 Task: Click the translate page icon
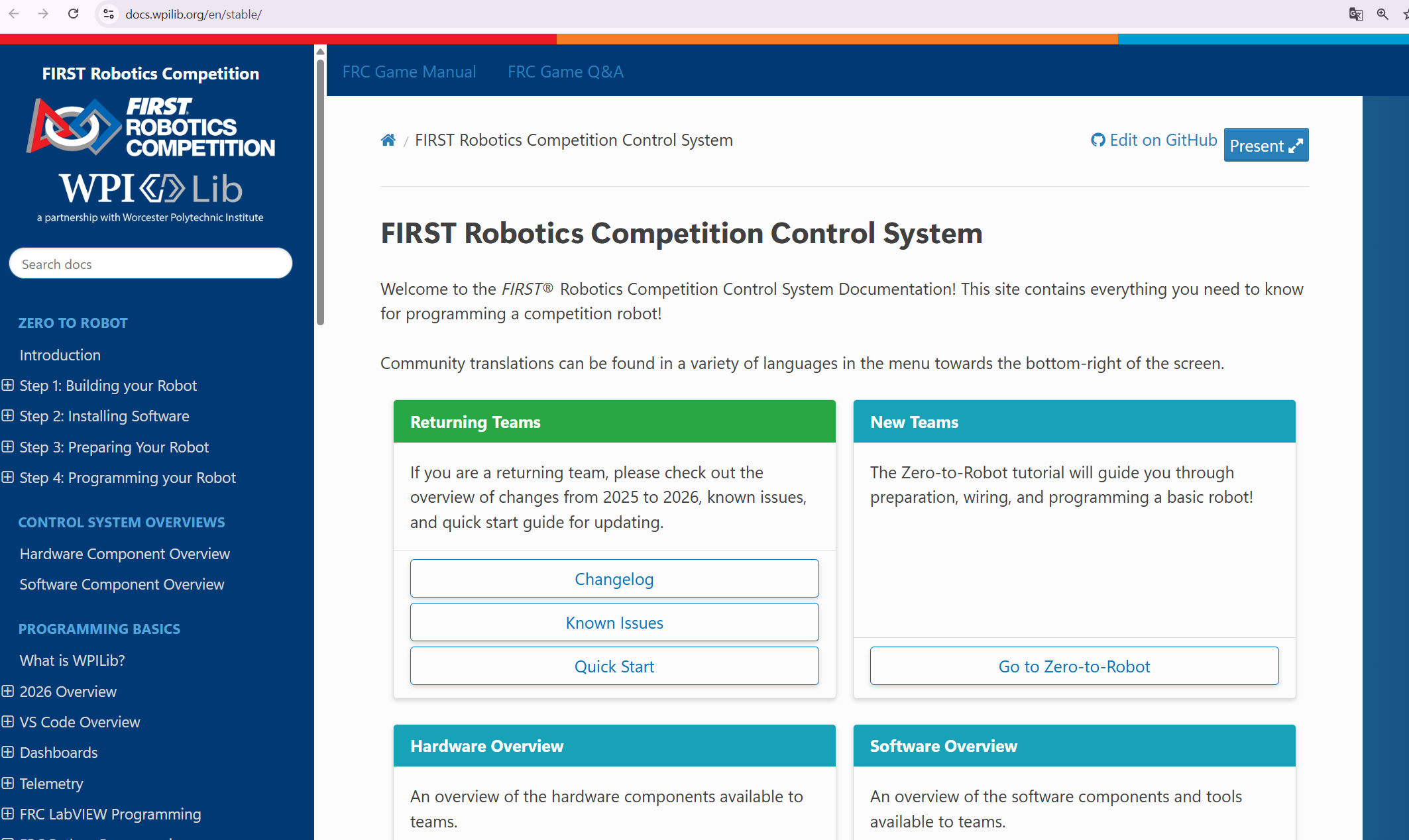click(1355, 14)
